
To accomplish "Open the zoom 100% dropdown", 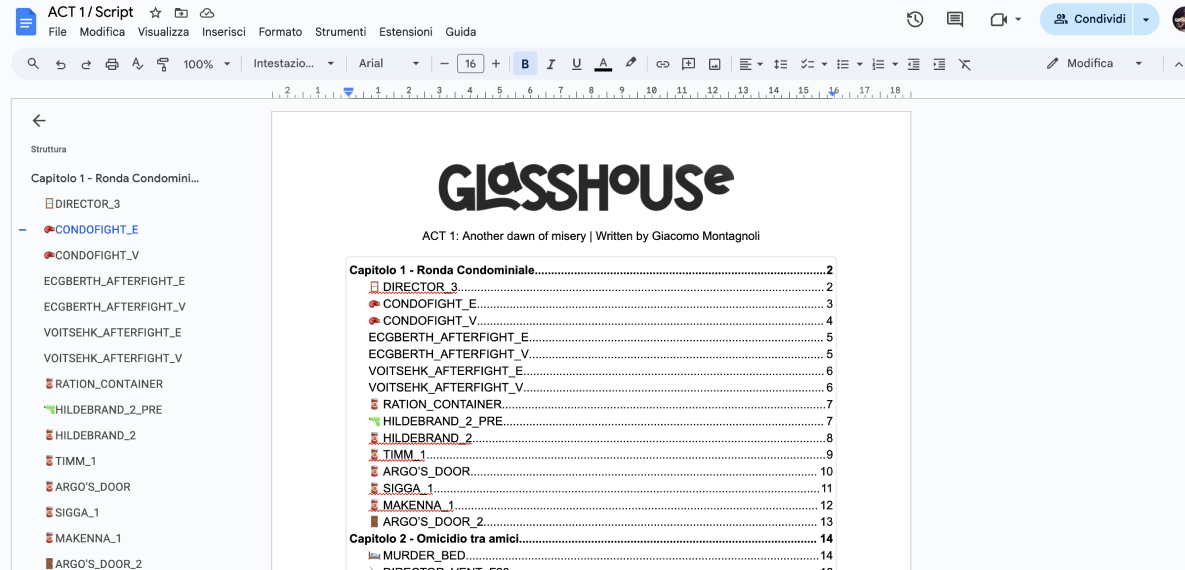I will 206,64.
